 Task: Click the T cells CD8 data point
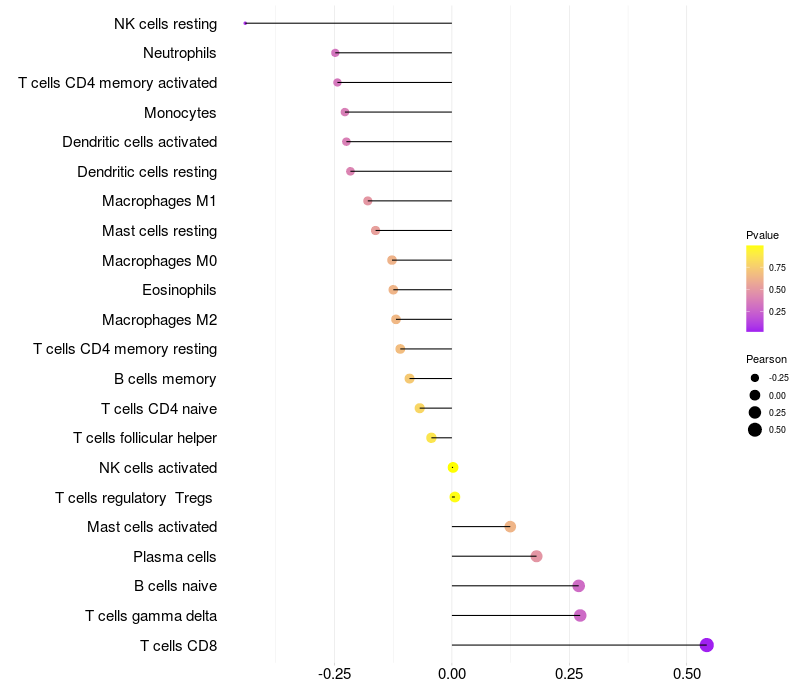click(x=707, y=645)
